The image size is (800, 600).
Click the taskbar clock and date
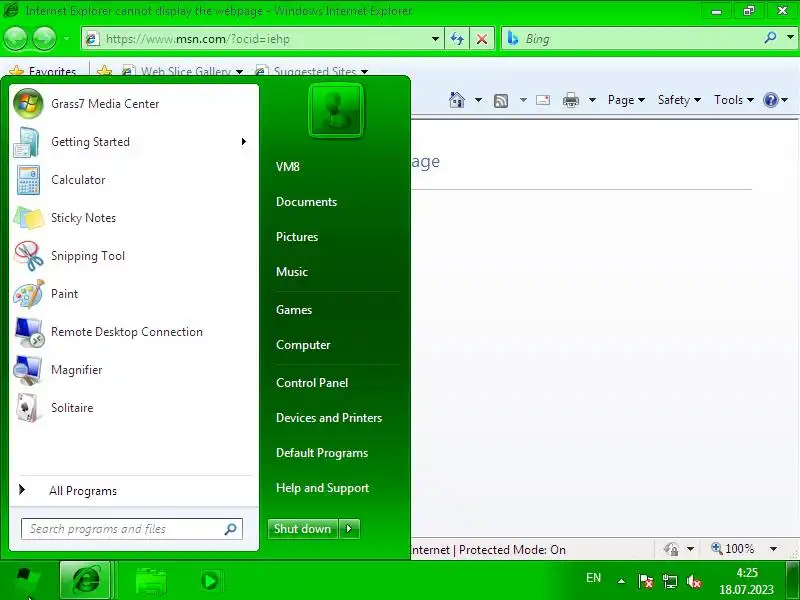pos(746,581)
